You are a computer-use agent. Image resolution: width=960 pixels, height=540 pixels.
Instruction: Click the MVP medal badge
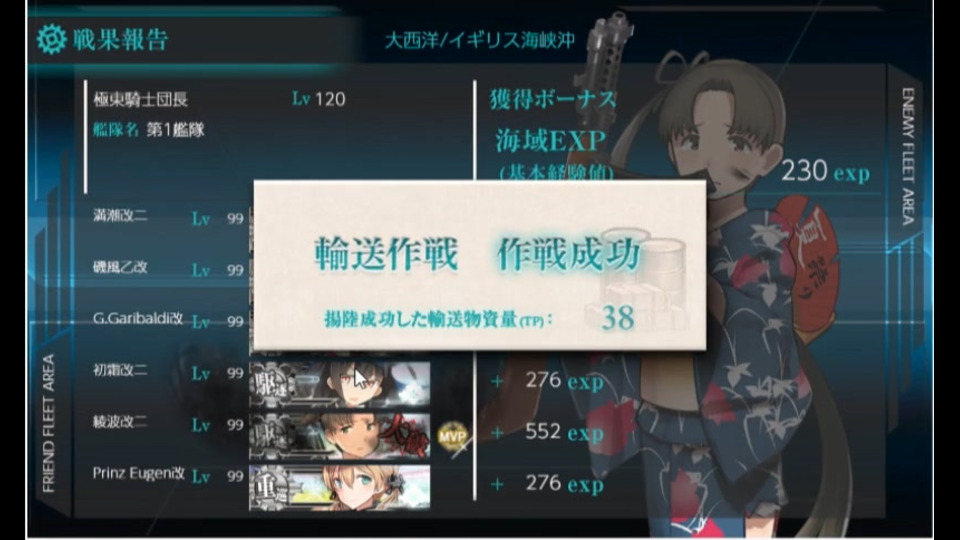pos(453,437)
